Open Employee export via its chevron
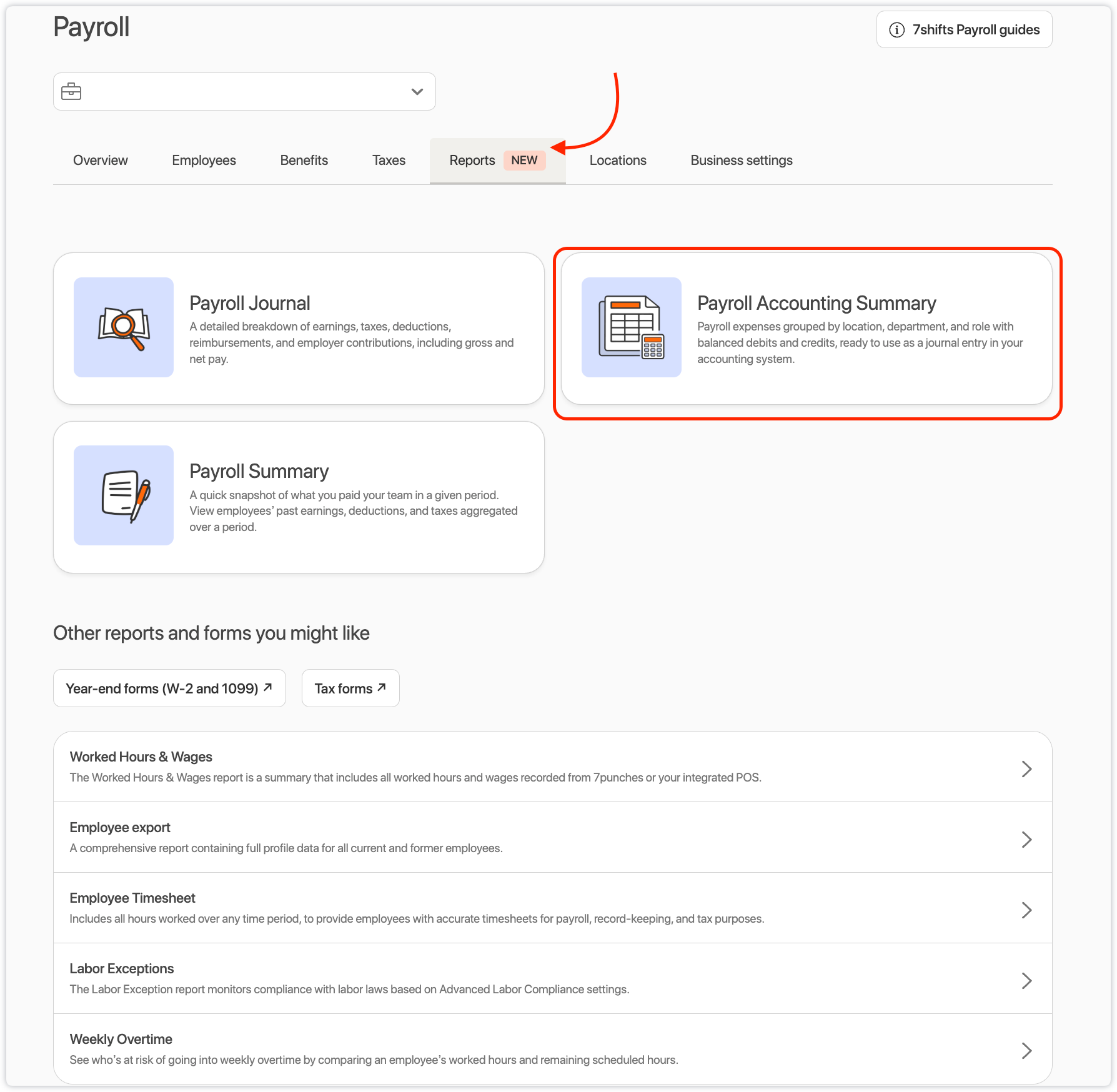Image resolution: width=1117 pixels, height=1092 pixels. [1026, 839]
